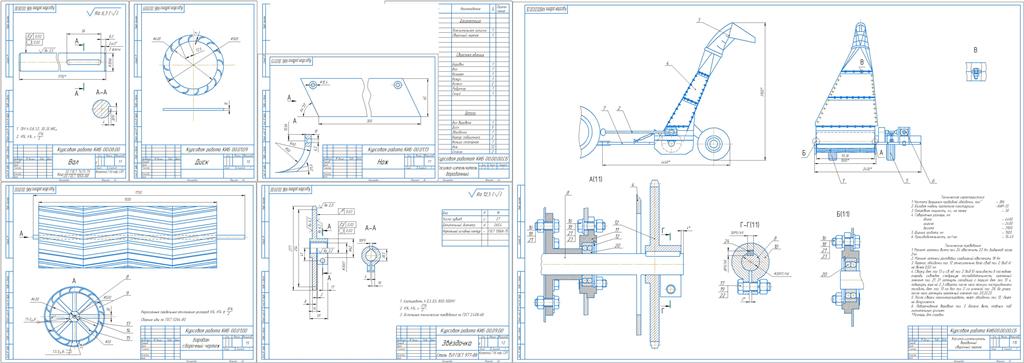This screenshot has height=363, width=1024.
Task: Click the small detail view labeled 'В'
Action: 975,72
